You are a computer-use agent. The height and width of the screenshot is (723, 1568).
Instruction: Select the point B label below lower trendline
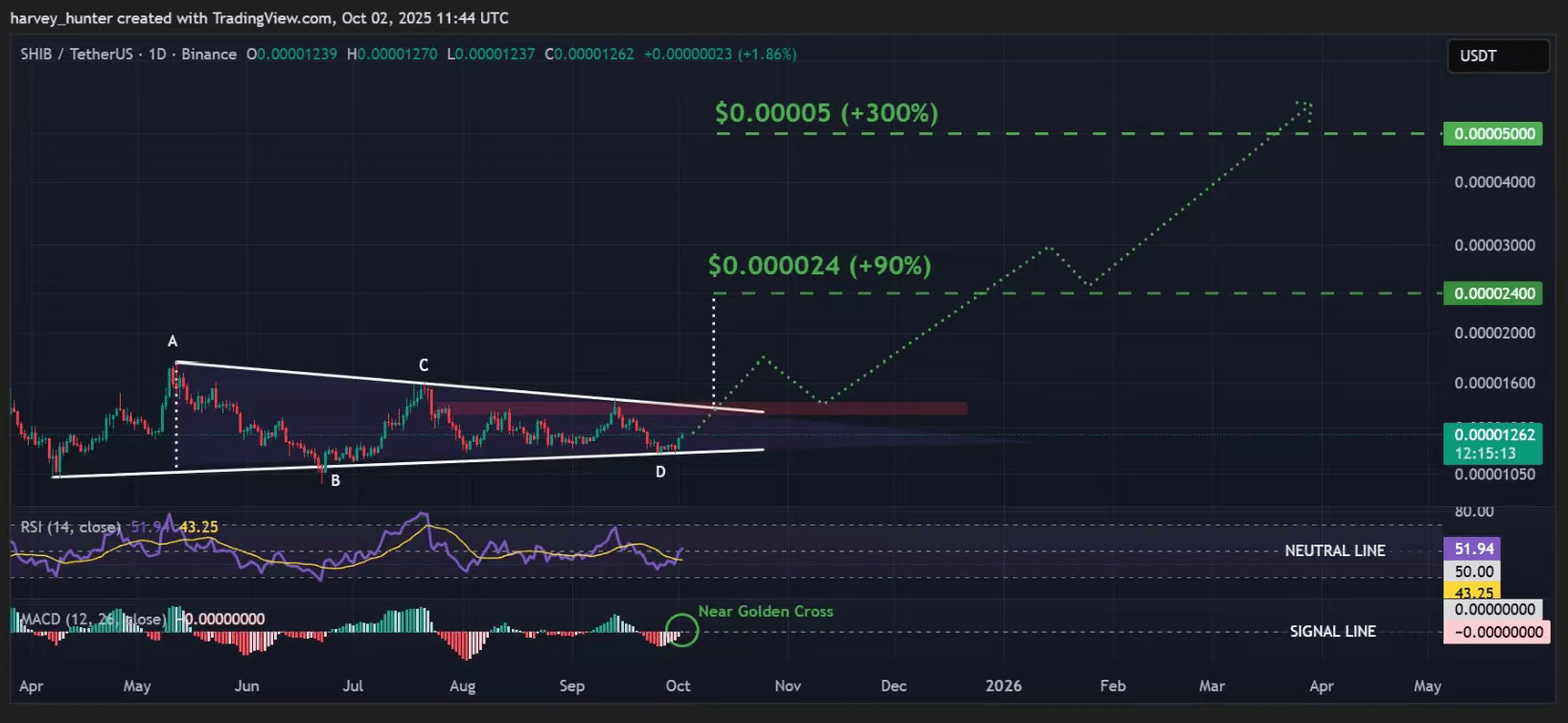335,480
